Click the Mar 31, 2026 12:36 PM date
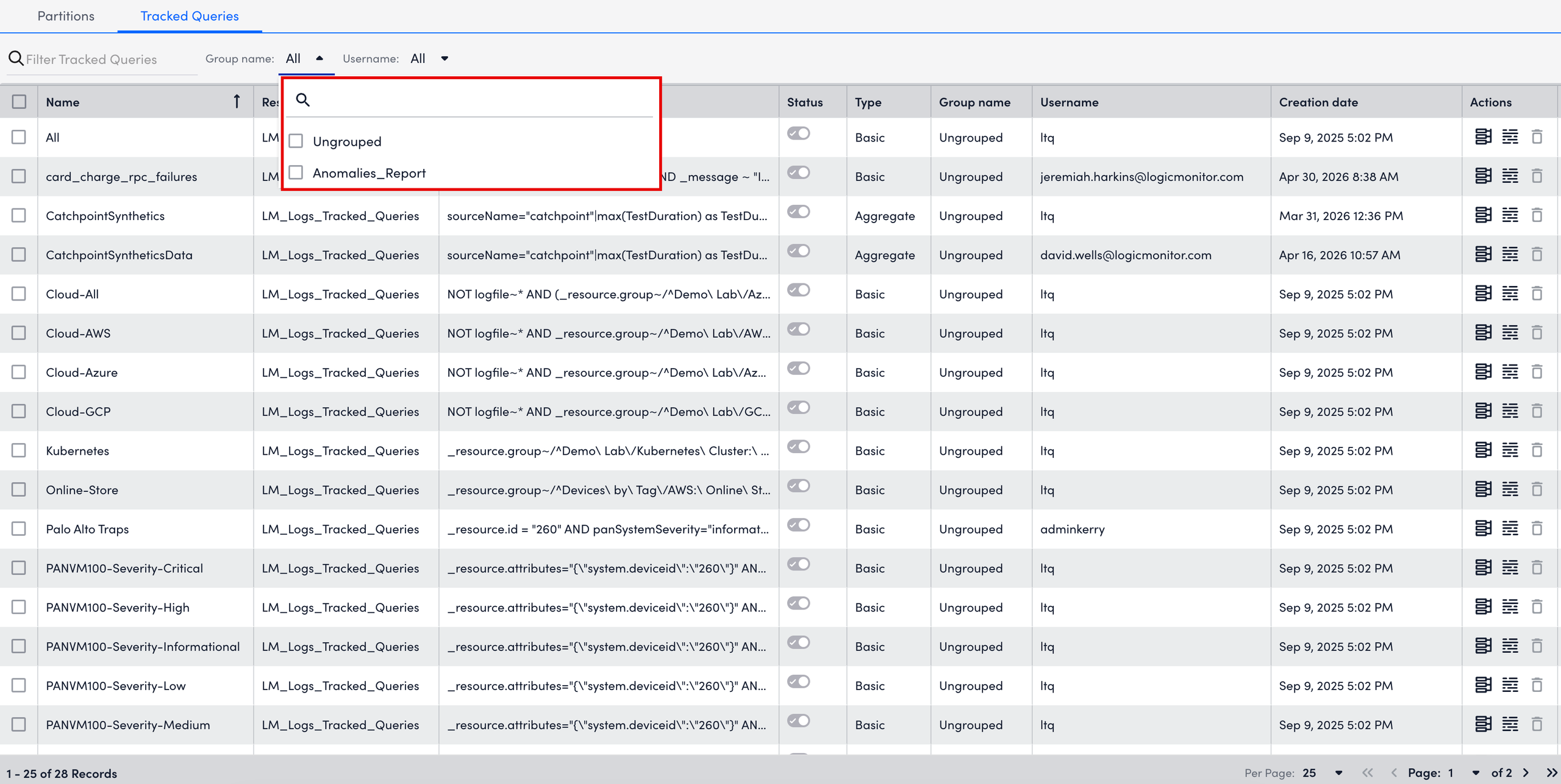 [1341, 216]
